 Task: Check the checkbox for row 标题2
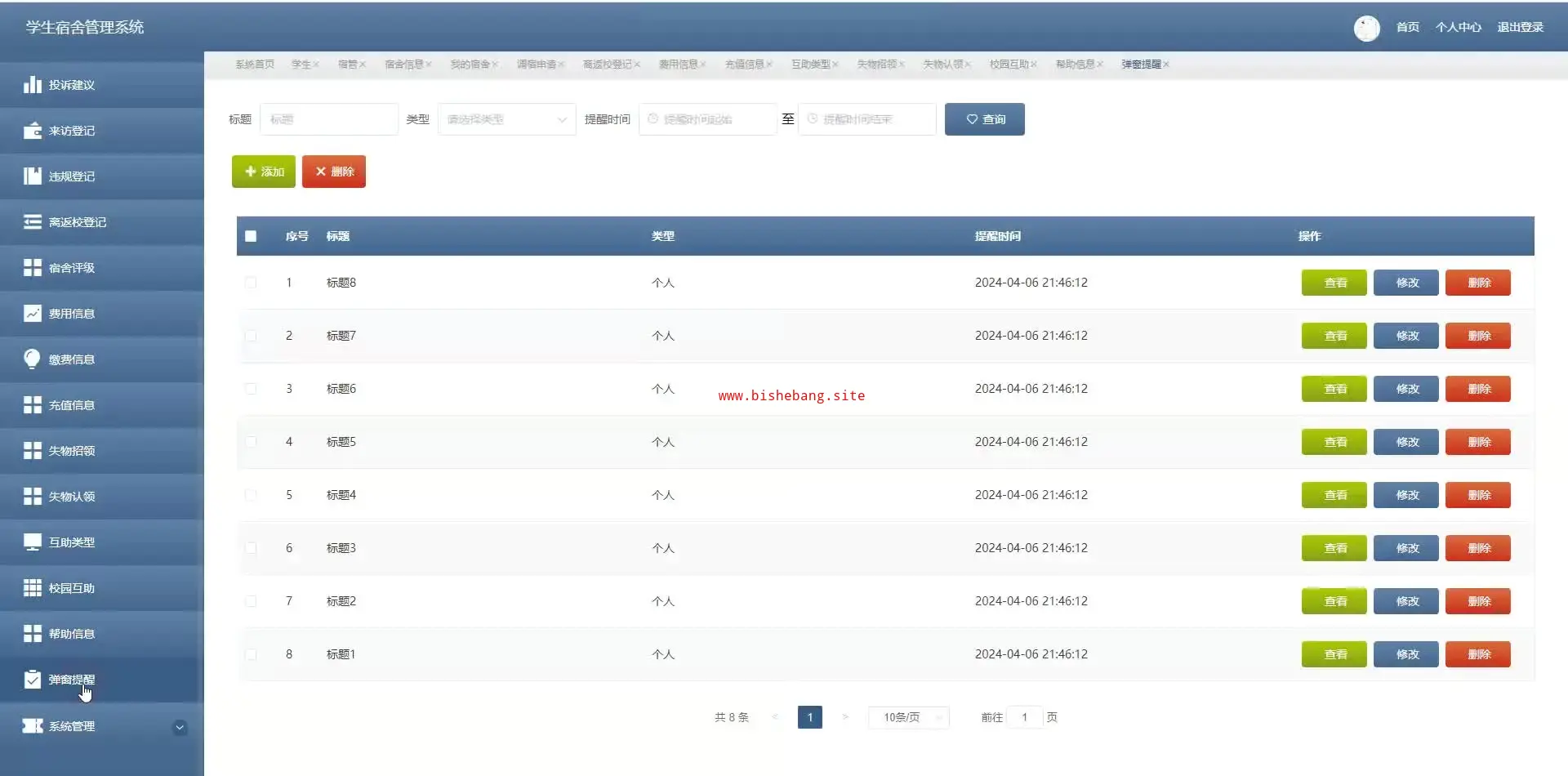tap(251, 601)
